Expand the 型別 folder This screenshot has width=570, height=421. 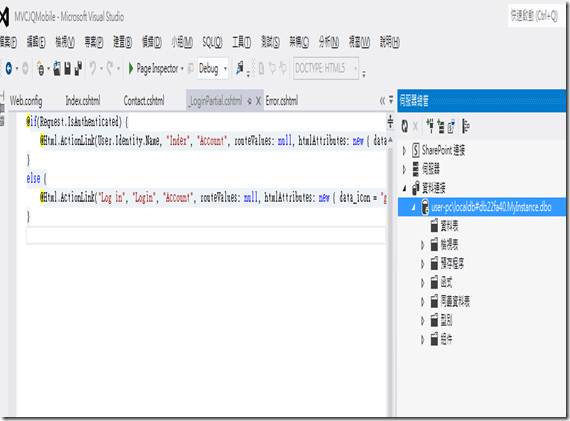422,321
